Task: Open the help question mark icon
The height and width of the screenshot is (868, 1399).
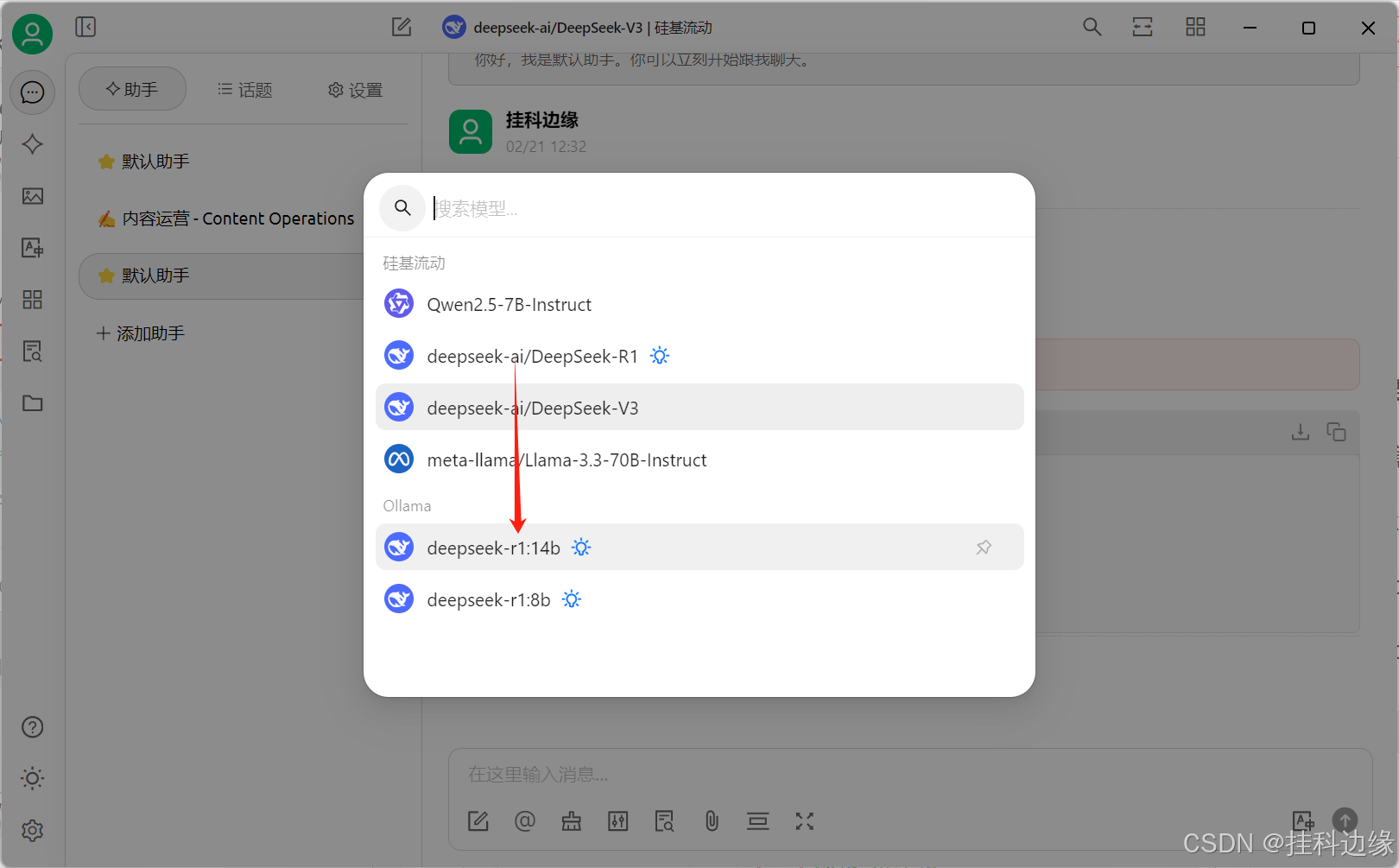Action: 33,727
